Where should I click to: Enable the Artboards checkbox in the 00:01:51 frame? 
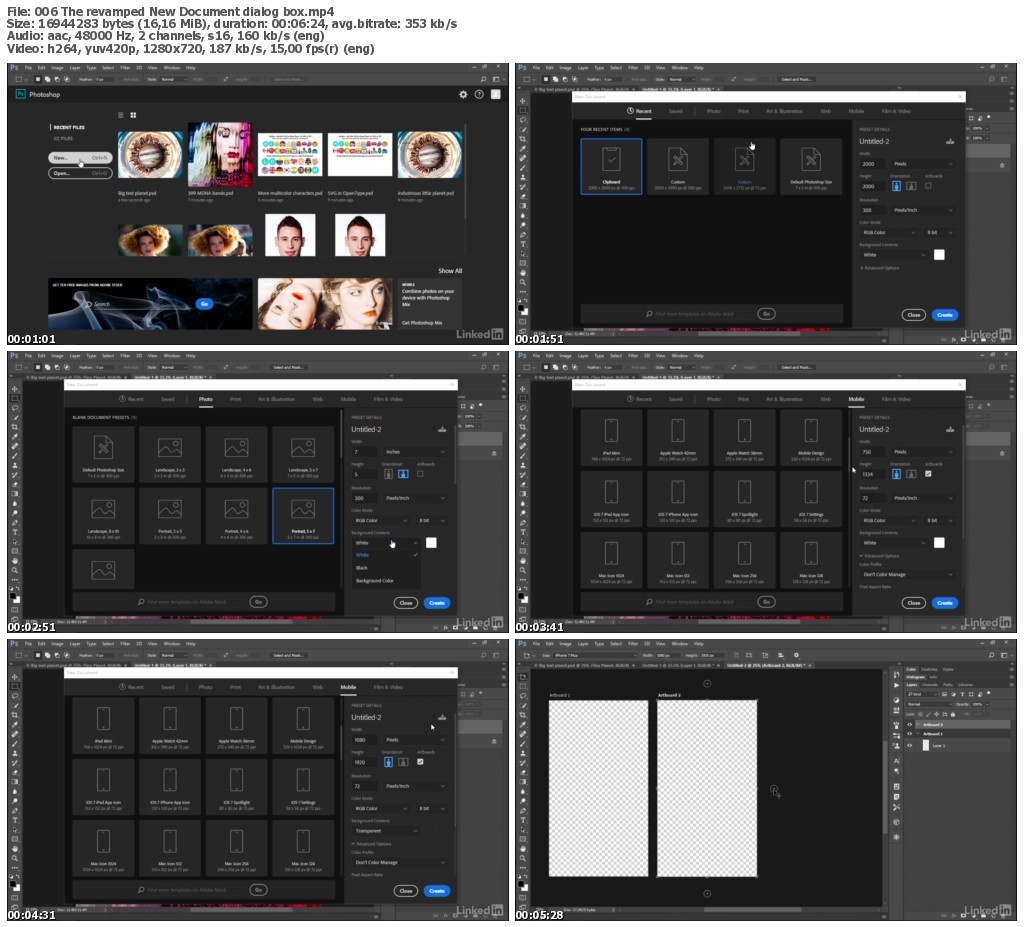pos(928,185)
